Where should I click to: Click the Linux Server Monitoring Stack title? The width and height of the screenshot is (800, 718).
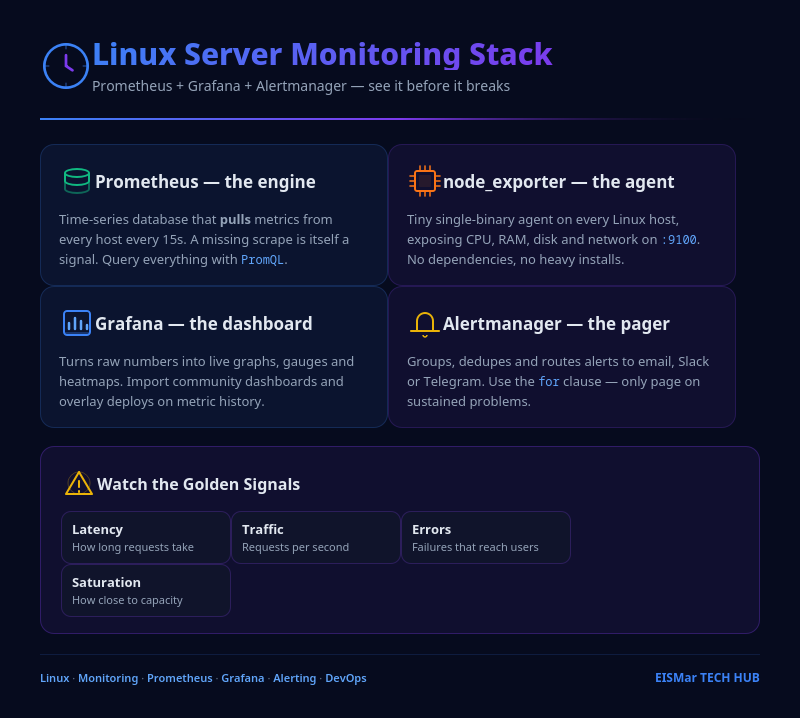[x=322, y=55]
